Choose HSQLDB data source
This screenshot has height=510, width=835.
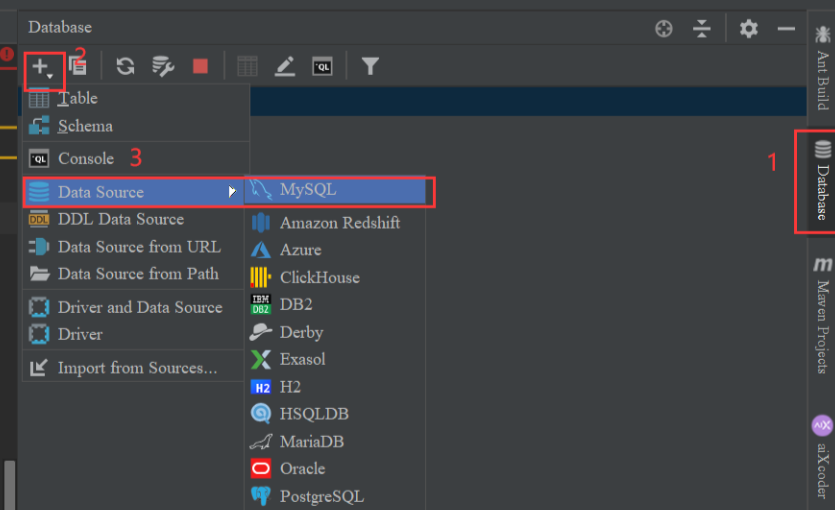pyautogui.click(x=335, y=414)
